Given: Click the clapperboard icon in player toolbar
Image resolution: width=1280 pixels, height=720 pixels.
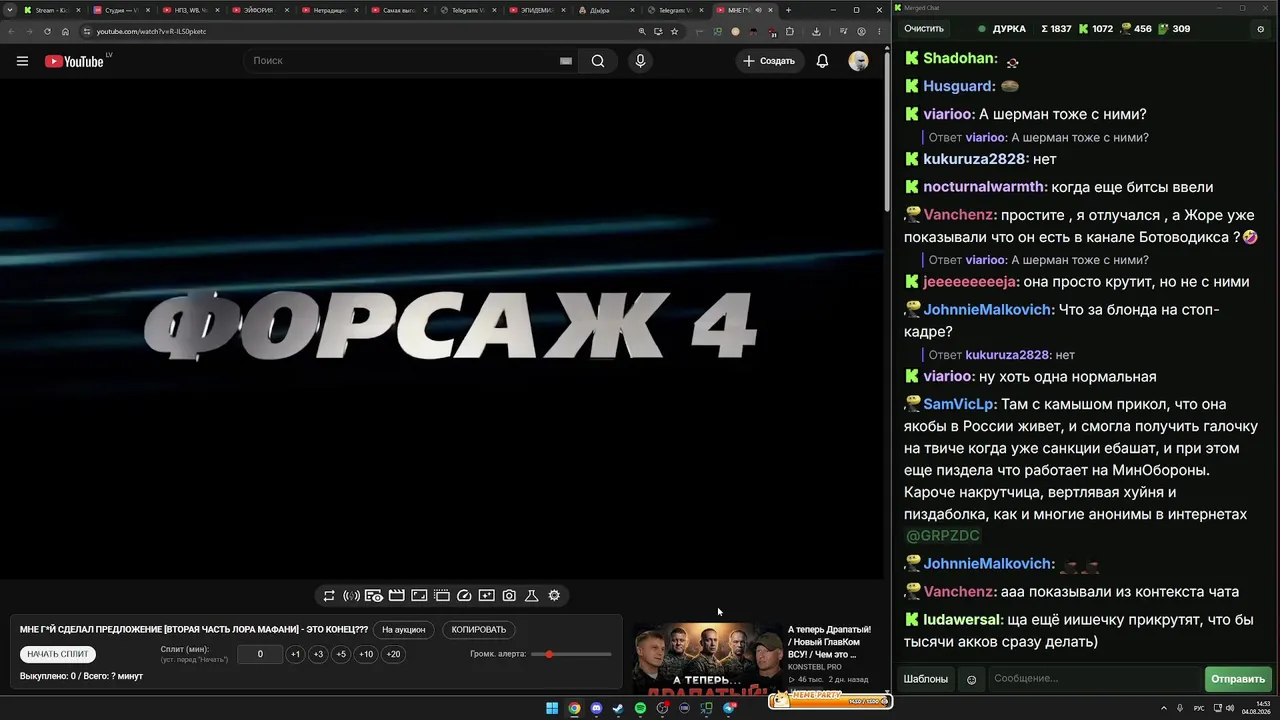Looking at the screenshot, I should click(396, 596).
